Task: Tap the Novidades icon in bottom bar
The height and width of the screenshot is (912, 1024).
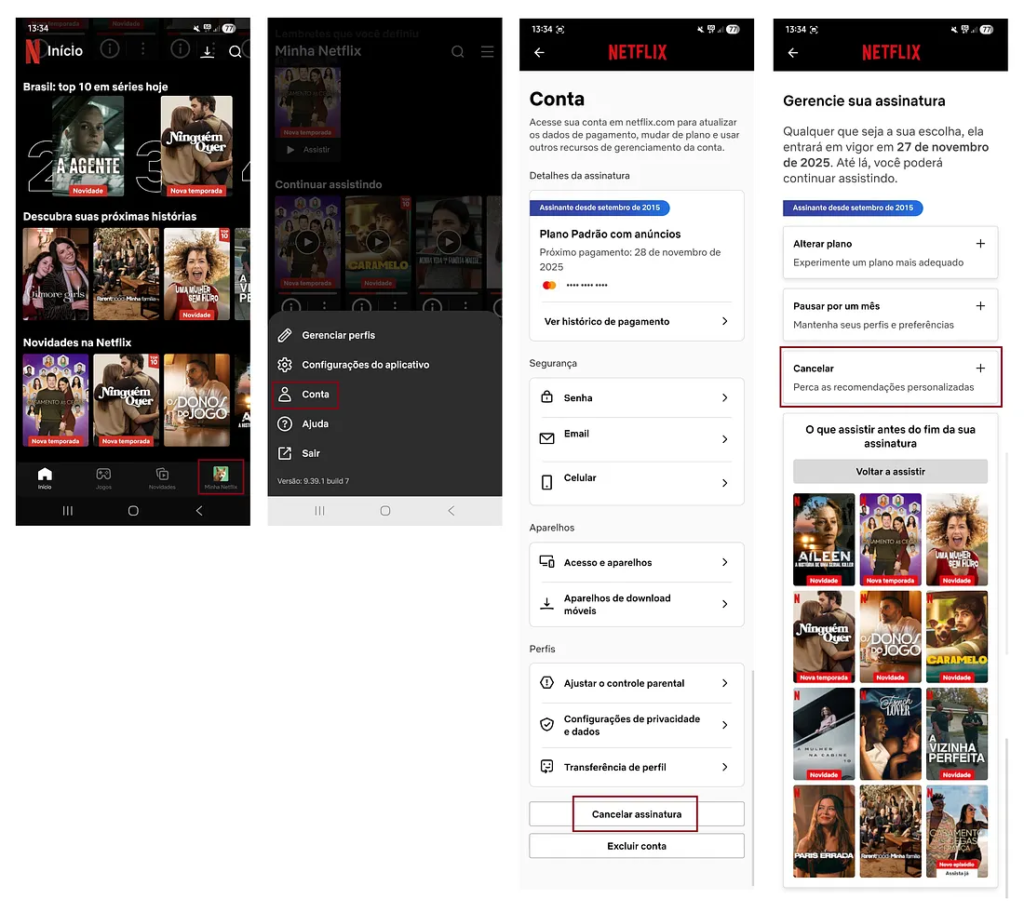Action: (x=162, y=476)
